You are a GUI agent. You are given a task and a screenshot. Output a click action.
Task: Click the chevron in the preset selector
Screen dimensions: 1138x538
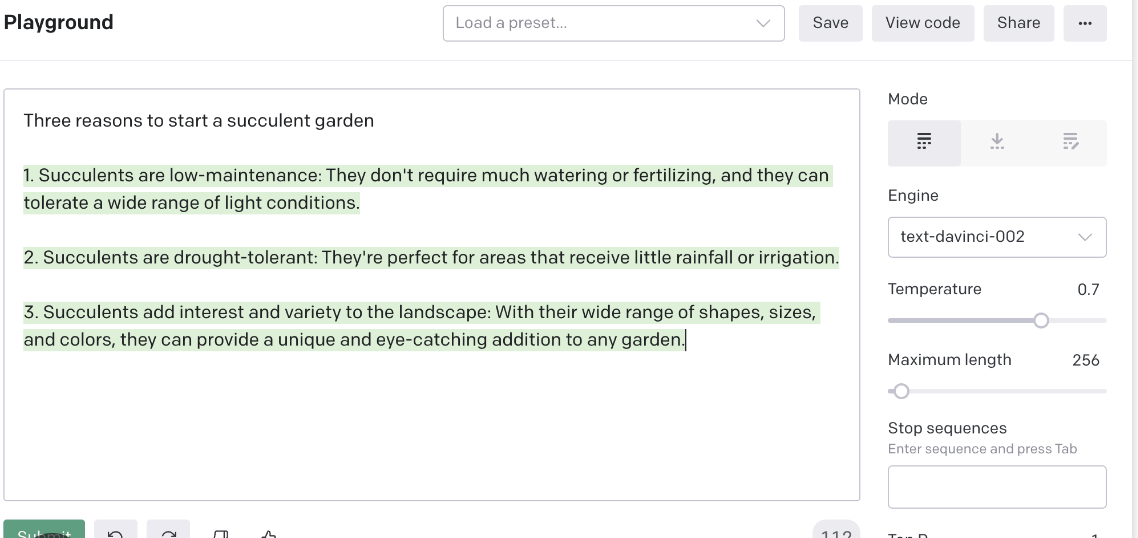click(x=763, y=23)
